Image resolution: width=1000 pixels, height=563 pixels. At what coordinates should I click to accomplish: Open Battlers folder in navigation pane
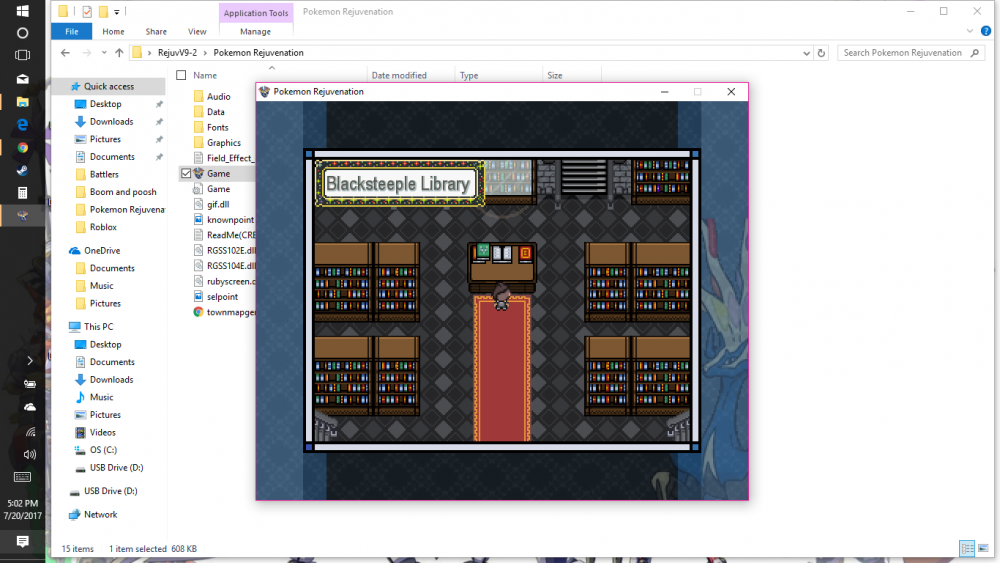point(104,174)
